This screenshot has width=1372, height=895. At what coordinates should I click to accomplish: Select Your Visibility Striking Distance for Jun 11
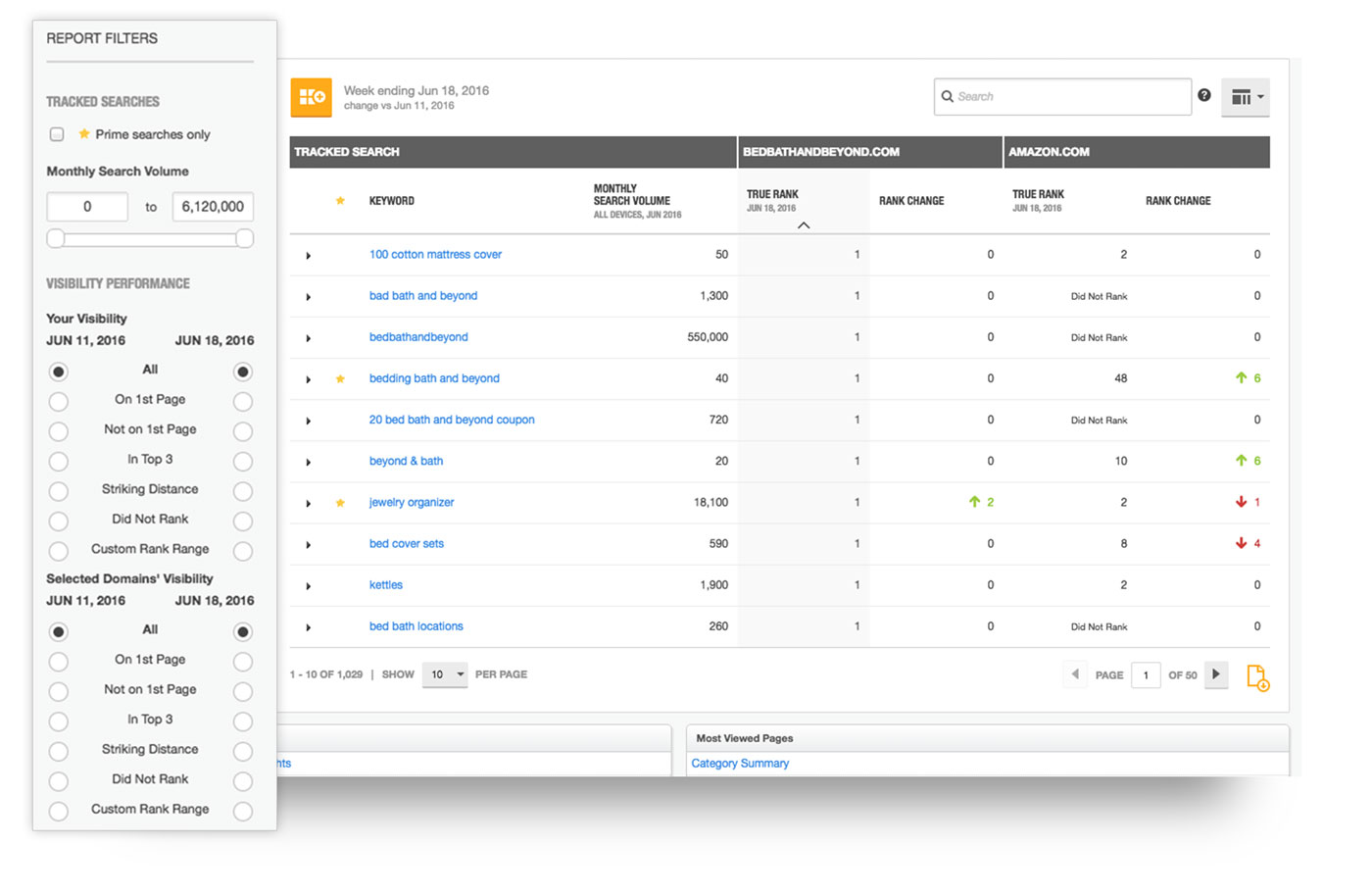59,492
